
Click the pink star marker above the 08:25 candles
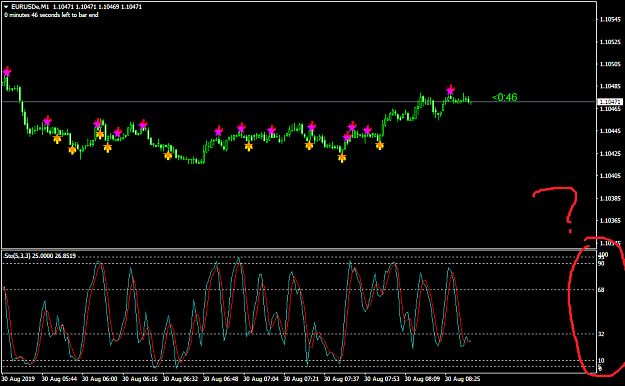tap(450, 90)
